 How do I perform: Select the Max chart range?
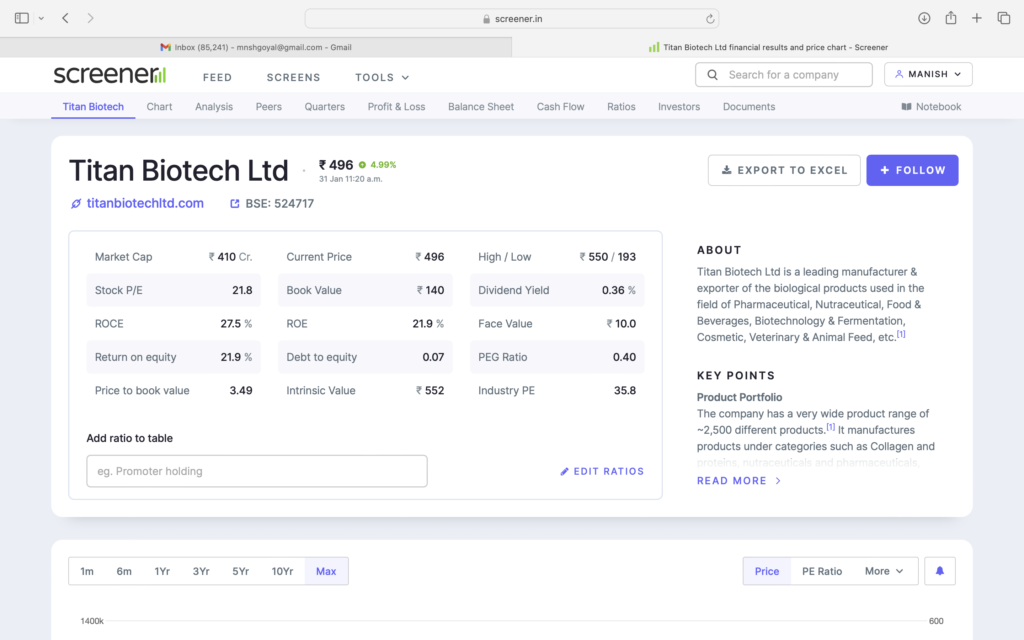[326, 571]
